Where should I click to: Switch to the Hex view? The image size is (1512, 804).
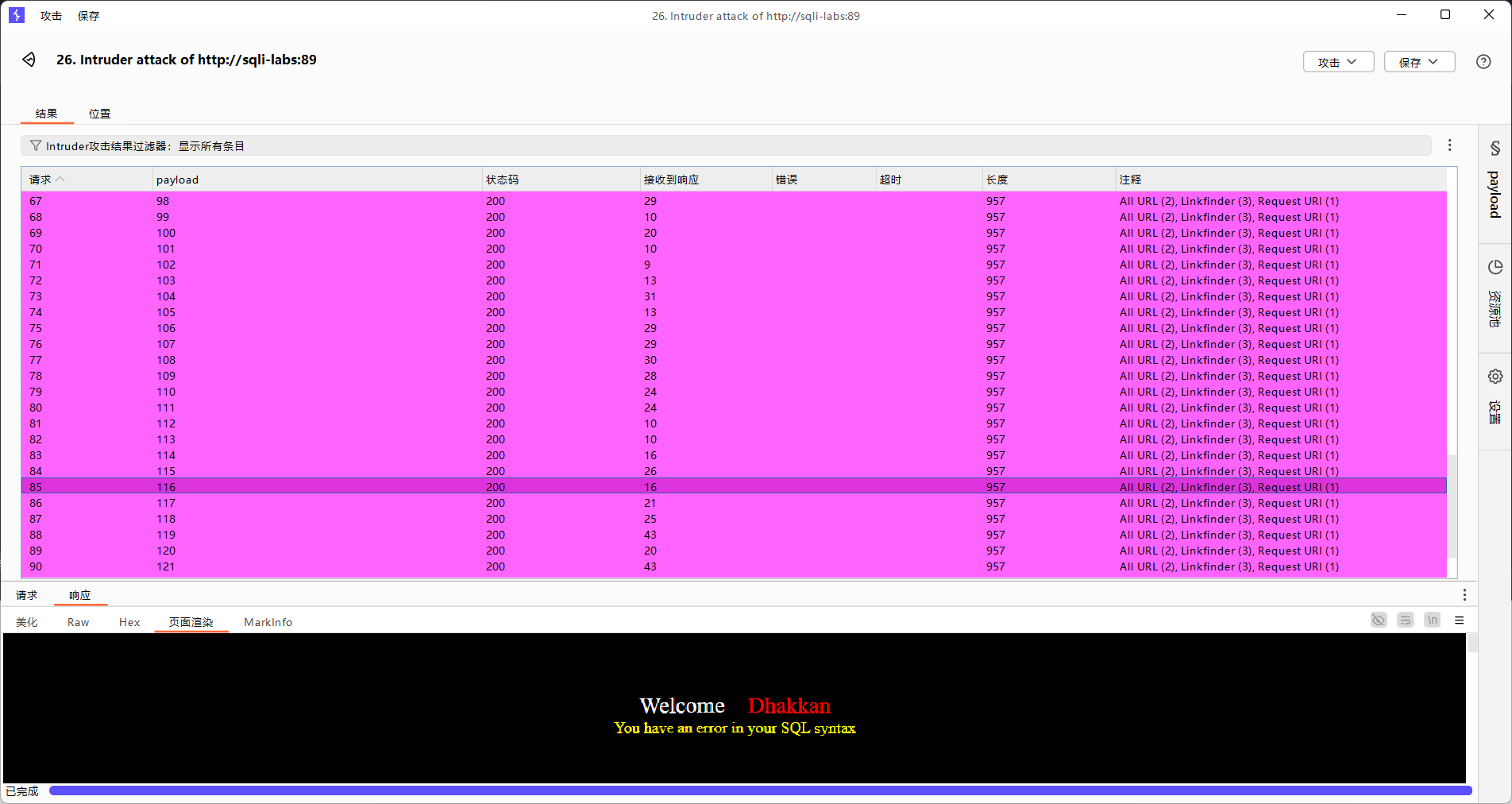click(129, 622)
